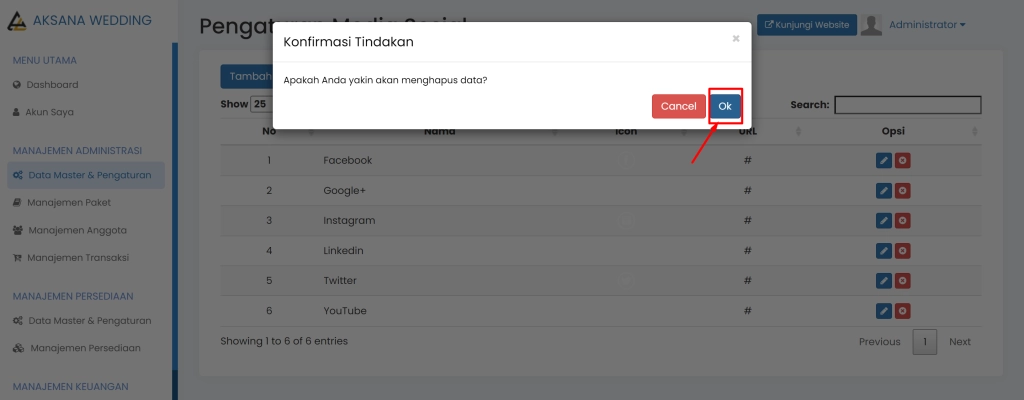Viewport: 1024px width, 400px height.
Task: Click the Administrator user avatar icon
Action: click(x=872, y=25)
